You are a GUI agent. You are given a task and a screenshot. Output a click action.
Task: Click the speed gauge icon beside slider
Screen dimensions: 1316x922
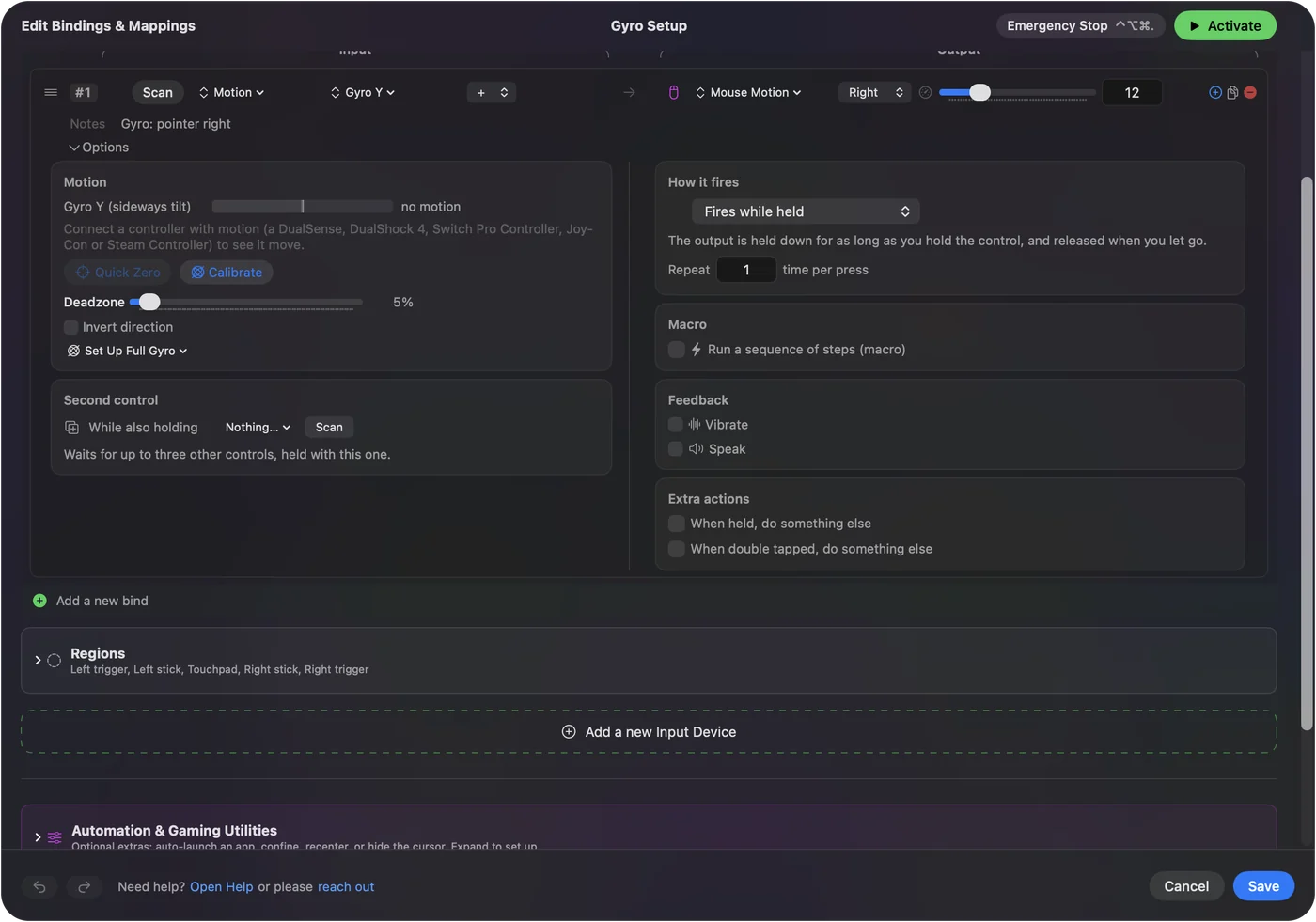click(925, 92)
